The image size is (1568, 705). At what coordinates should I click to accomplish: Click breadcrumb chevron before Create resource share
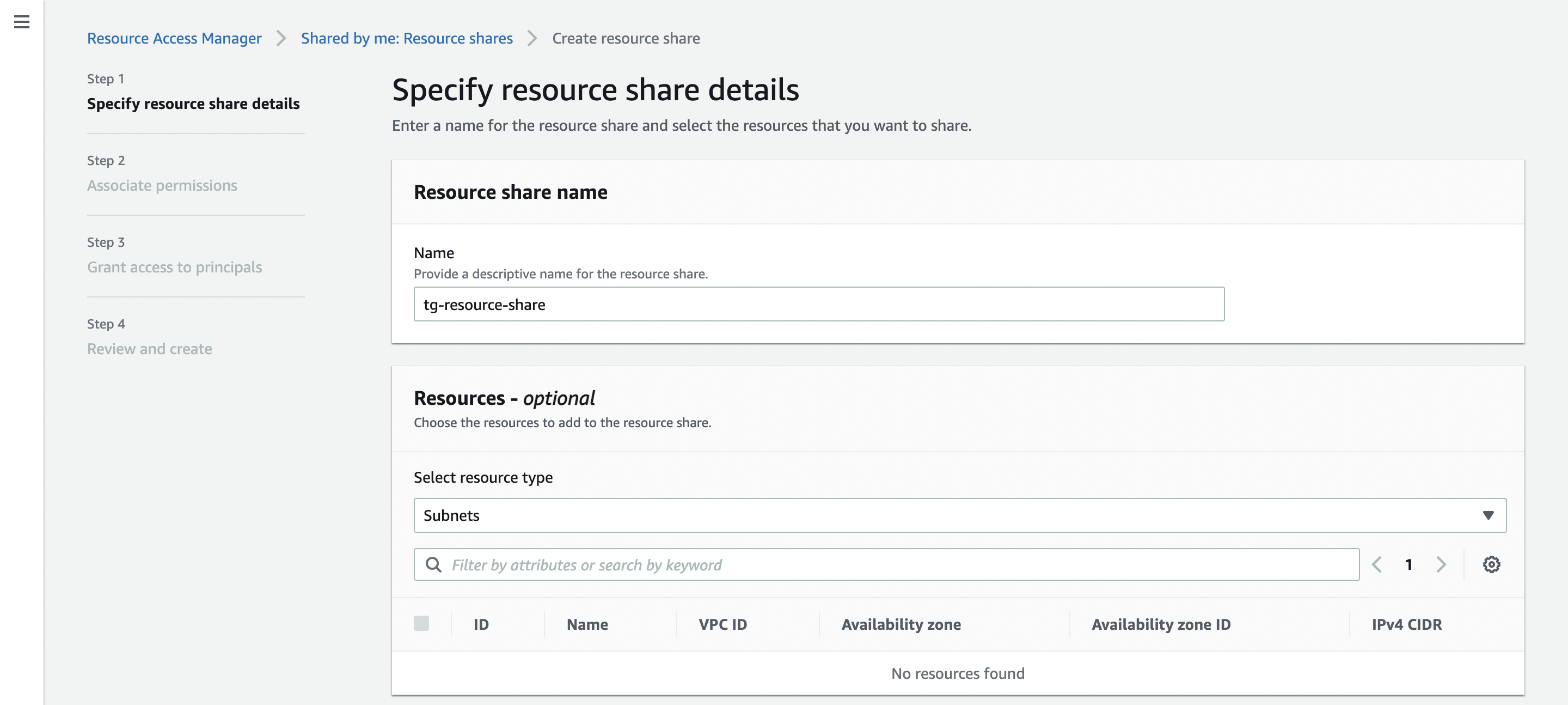[532, 38]
